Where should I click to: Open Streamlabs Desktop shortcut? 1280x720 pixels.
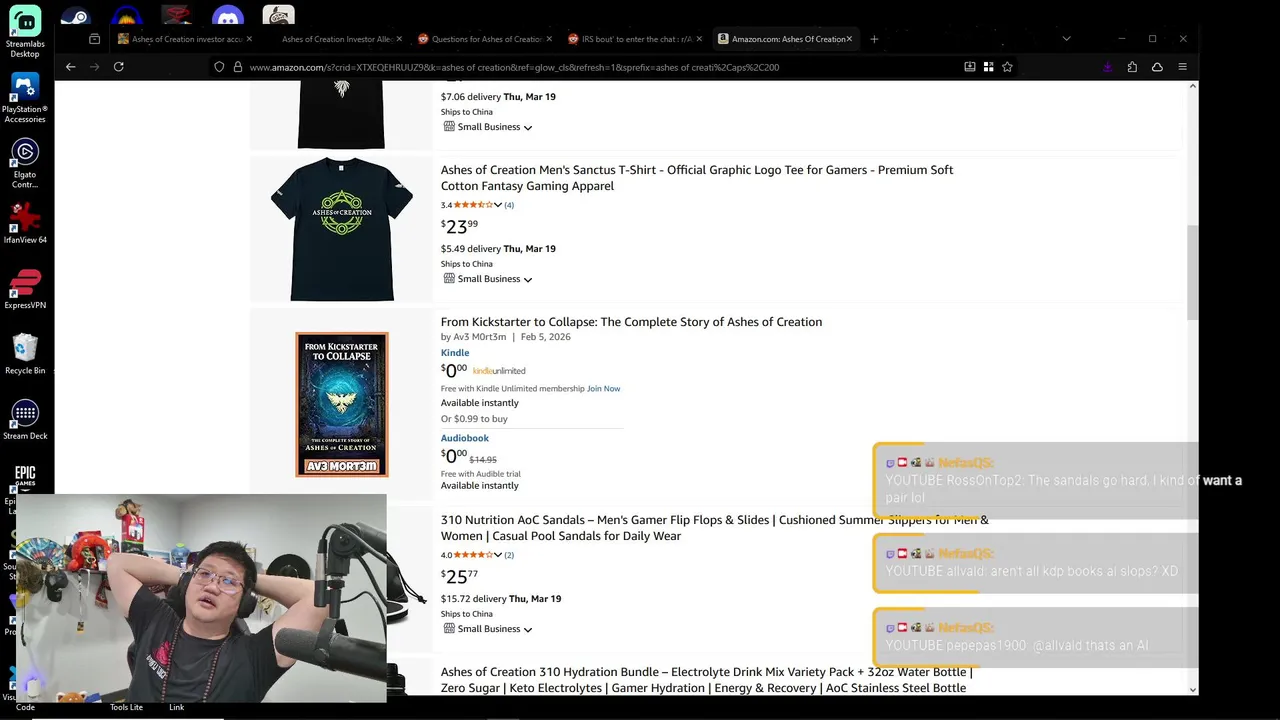[25, 30]
